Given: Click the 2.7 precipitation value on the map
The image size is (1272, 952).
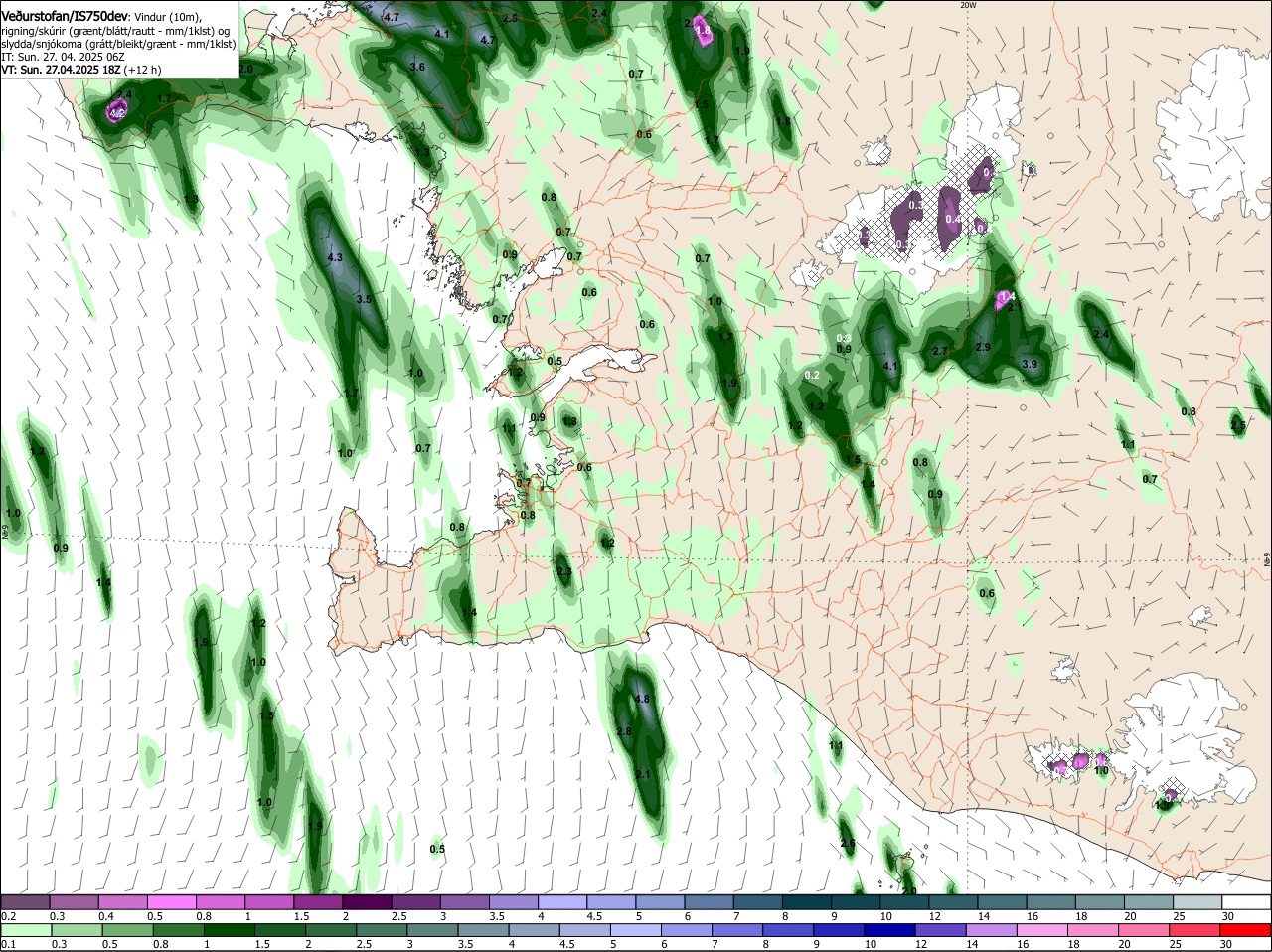Looking at the screenshot, I should (x=940, y=351).
